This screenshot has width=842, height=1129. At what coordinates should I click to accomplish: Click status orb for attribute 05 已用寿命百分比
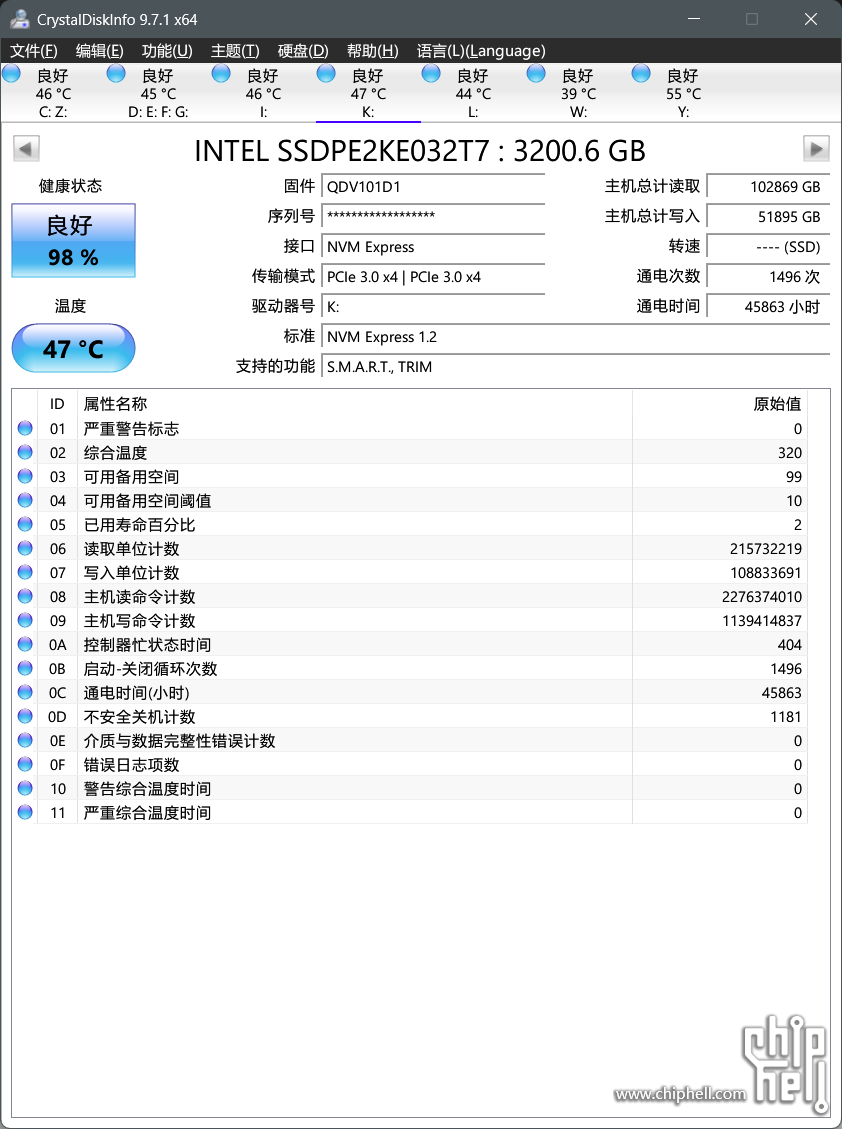[x=25, y=525]
